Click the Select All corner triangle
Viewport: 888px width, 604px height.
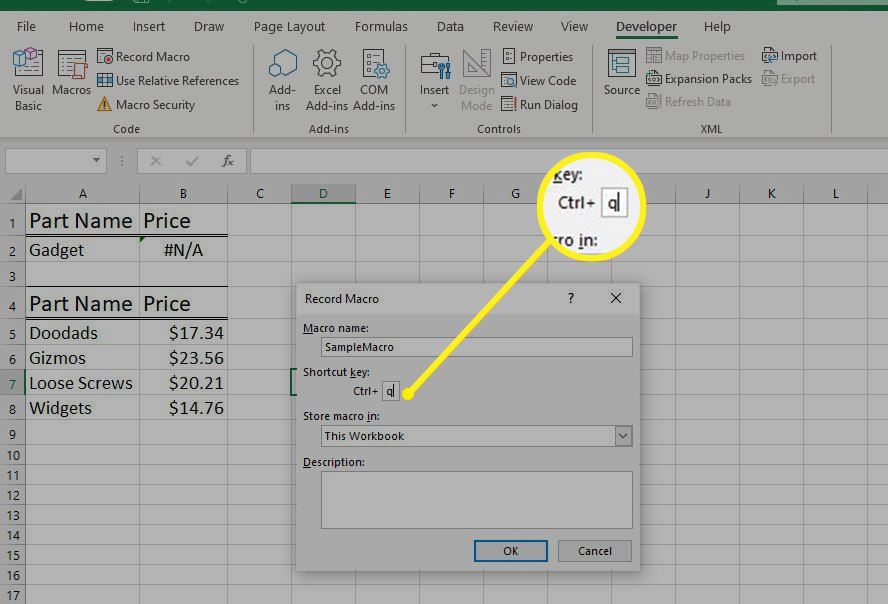pyautogui.click(x=14, y=194)
